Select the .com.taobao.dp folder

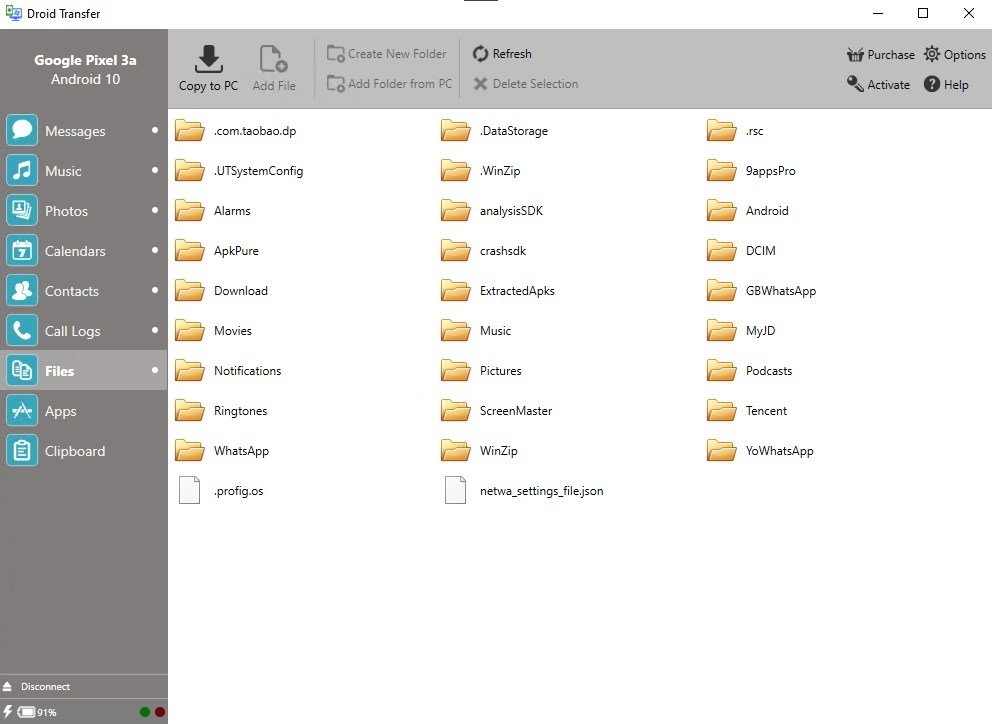(x=236, y=130)
